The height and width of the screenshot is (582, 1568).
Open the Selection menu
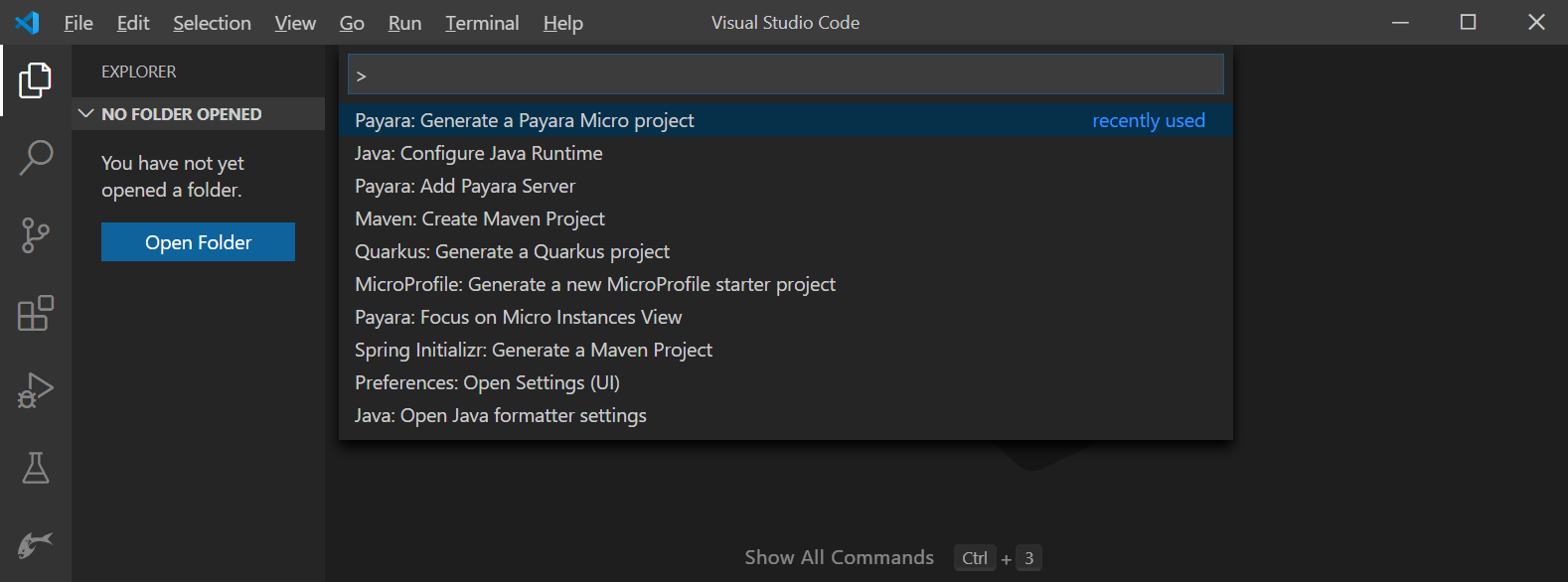click(x=212, y=23)
